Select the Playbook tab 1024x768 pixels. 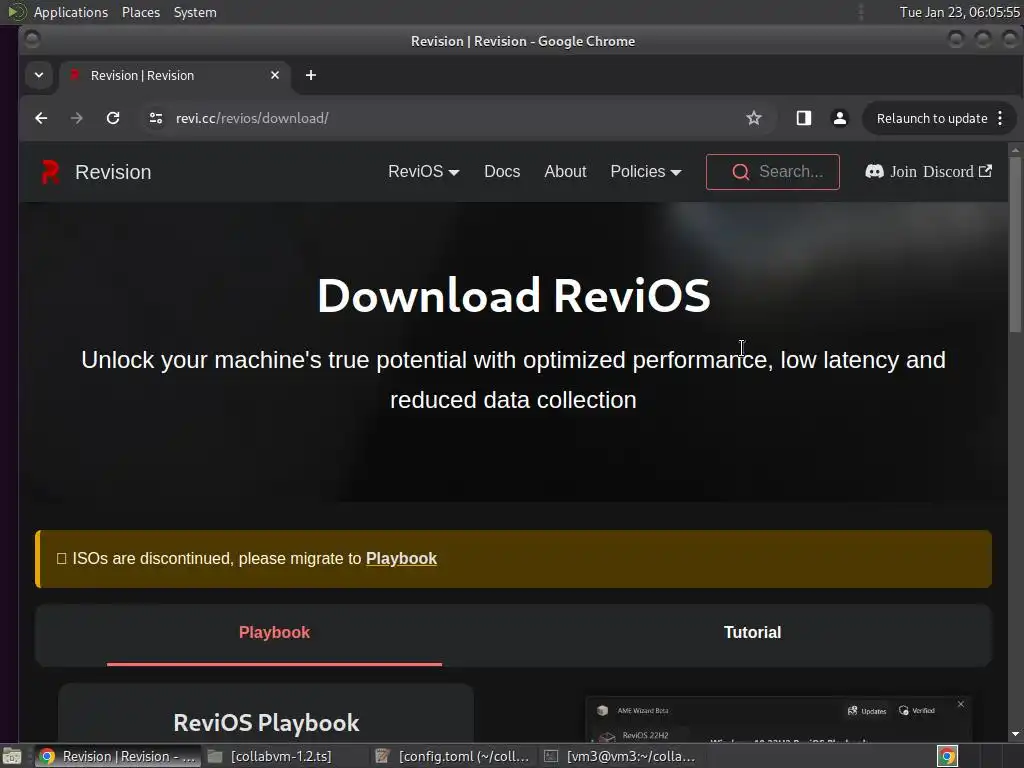(x=274, y=632)
